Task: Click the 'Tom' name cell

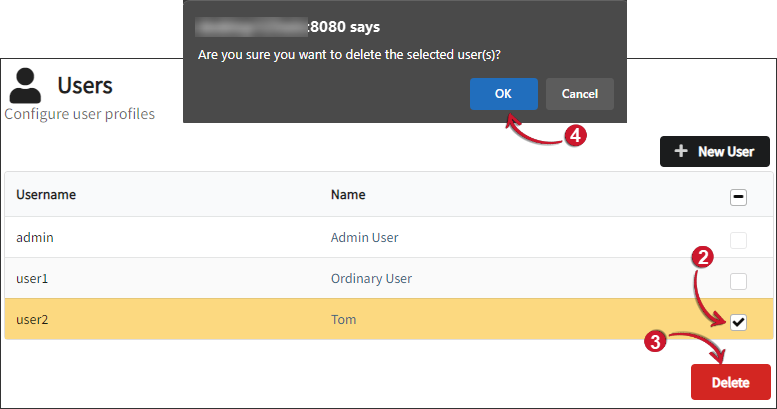Action: pos(343,320)
